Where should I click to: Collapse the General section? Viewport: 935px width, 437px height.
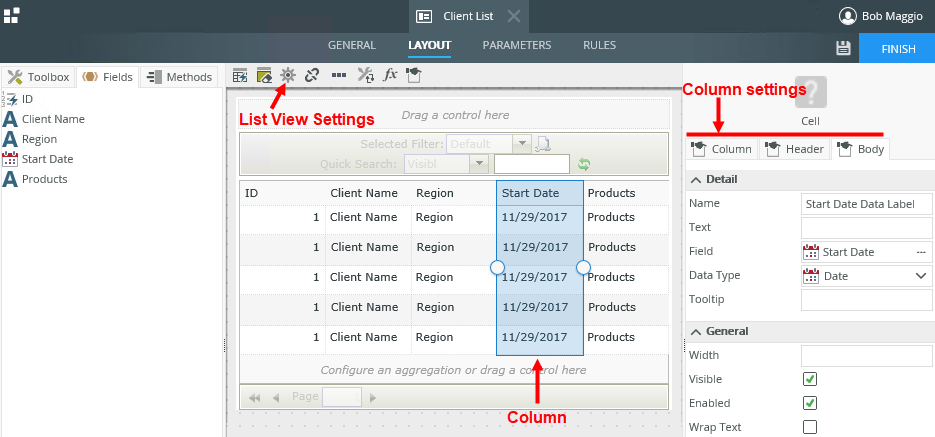[696, 331]
